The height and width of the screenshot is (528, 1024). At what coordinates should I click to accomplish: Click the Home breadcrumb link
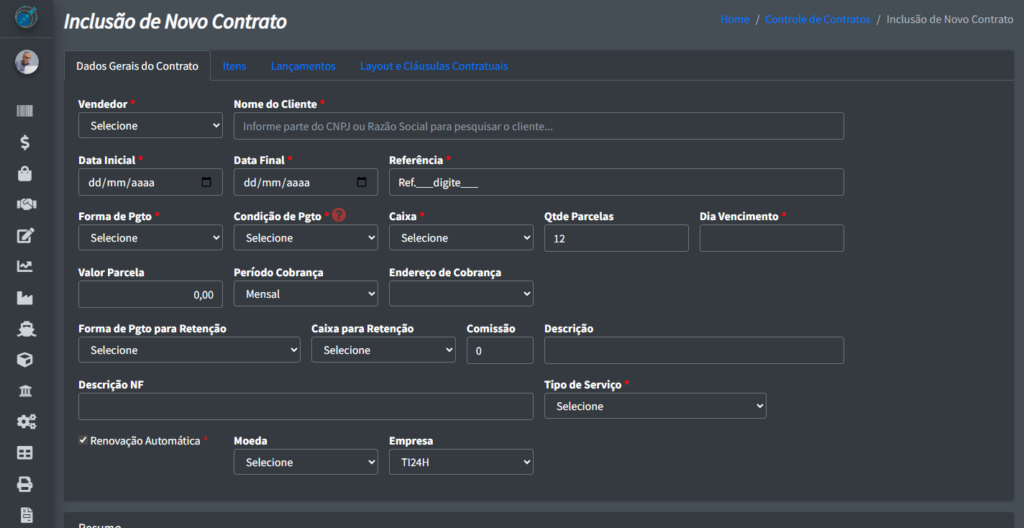[734, 20]
